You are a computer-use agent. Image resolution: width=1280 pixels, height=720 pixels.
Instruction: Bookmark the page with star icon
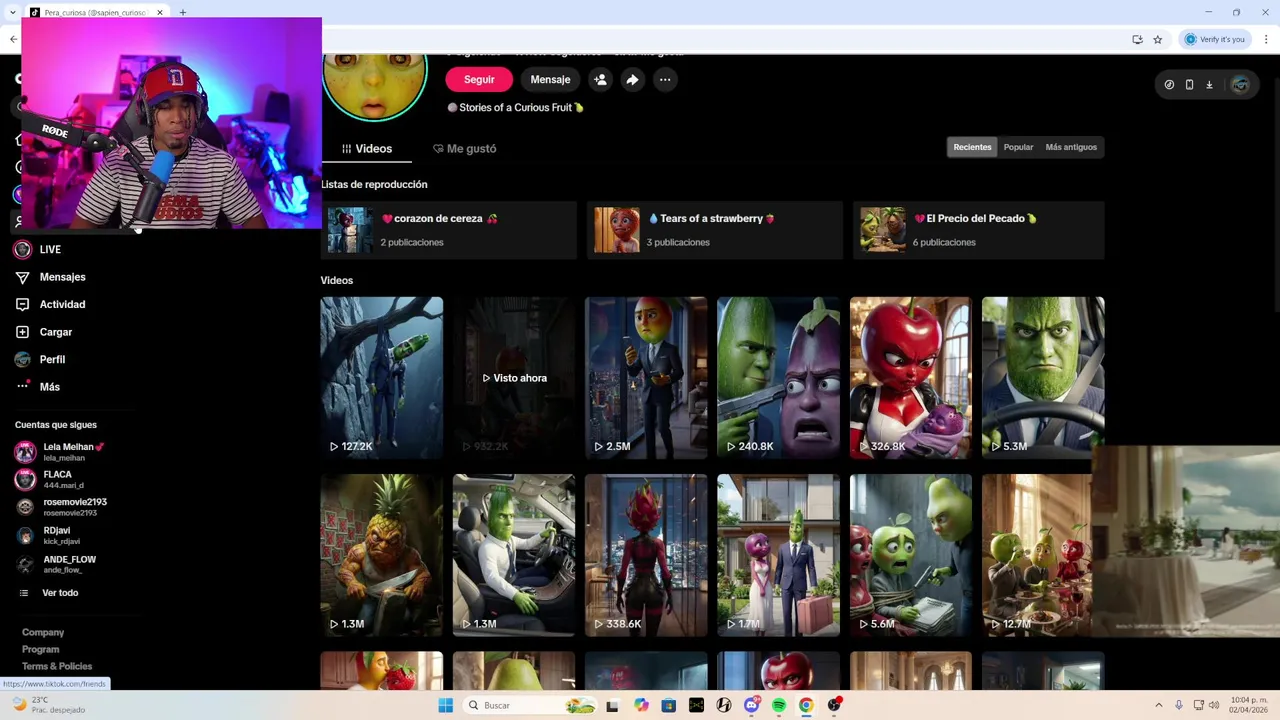point(1158,39)
